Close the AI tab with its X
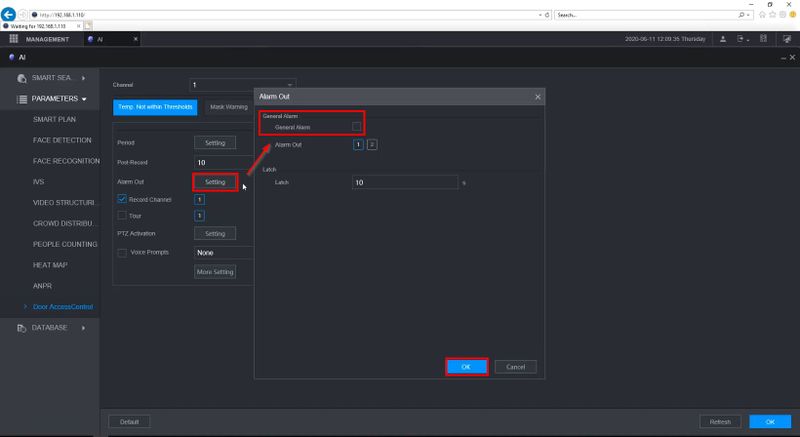 (136, 39)
